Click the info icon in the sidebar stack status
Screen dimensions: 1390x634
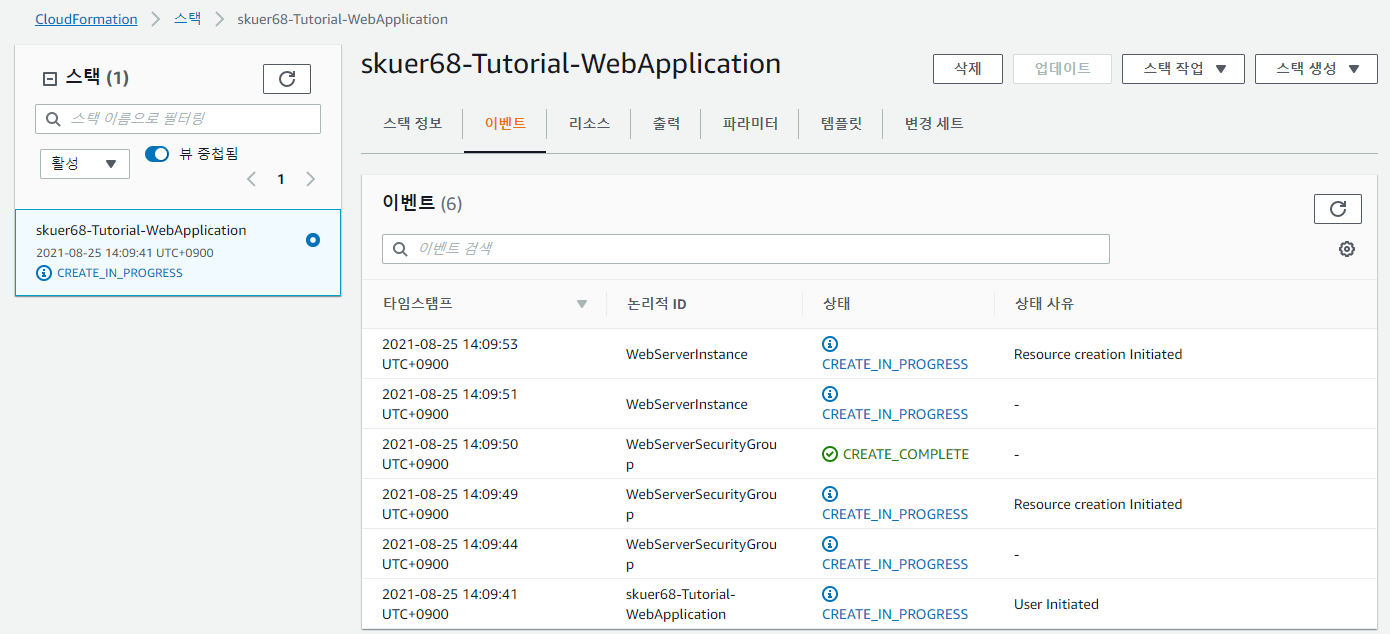[x=44, y=273]
